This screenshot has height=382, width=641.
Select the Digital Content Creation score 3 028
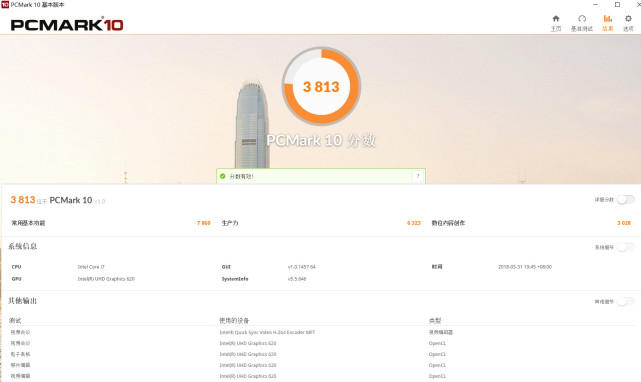(624, 223)
